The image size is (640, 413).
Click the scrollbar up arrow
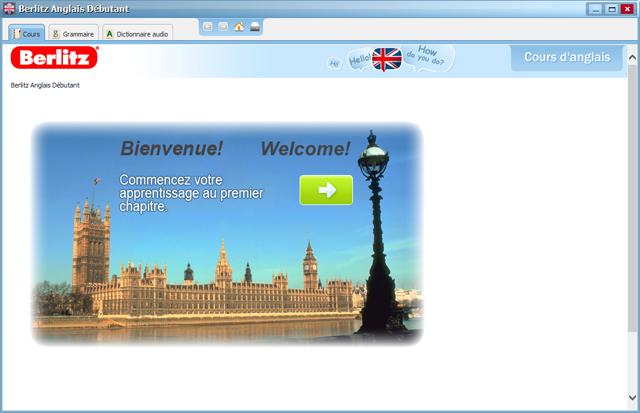coord(632,58)
